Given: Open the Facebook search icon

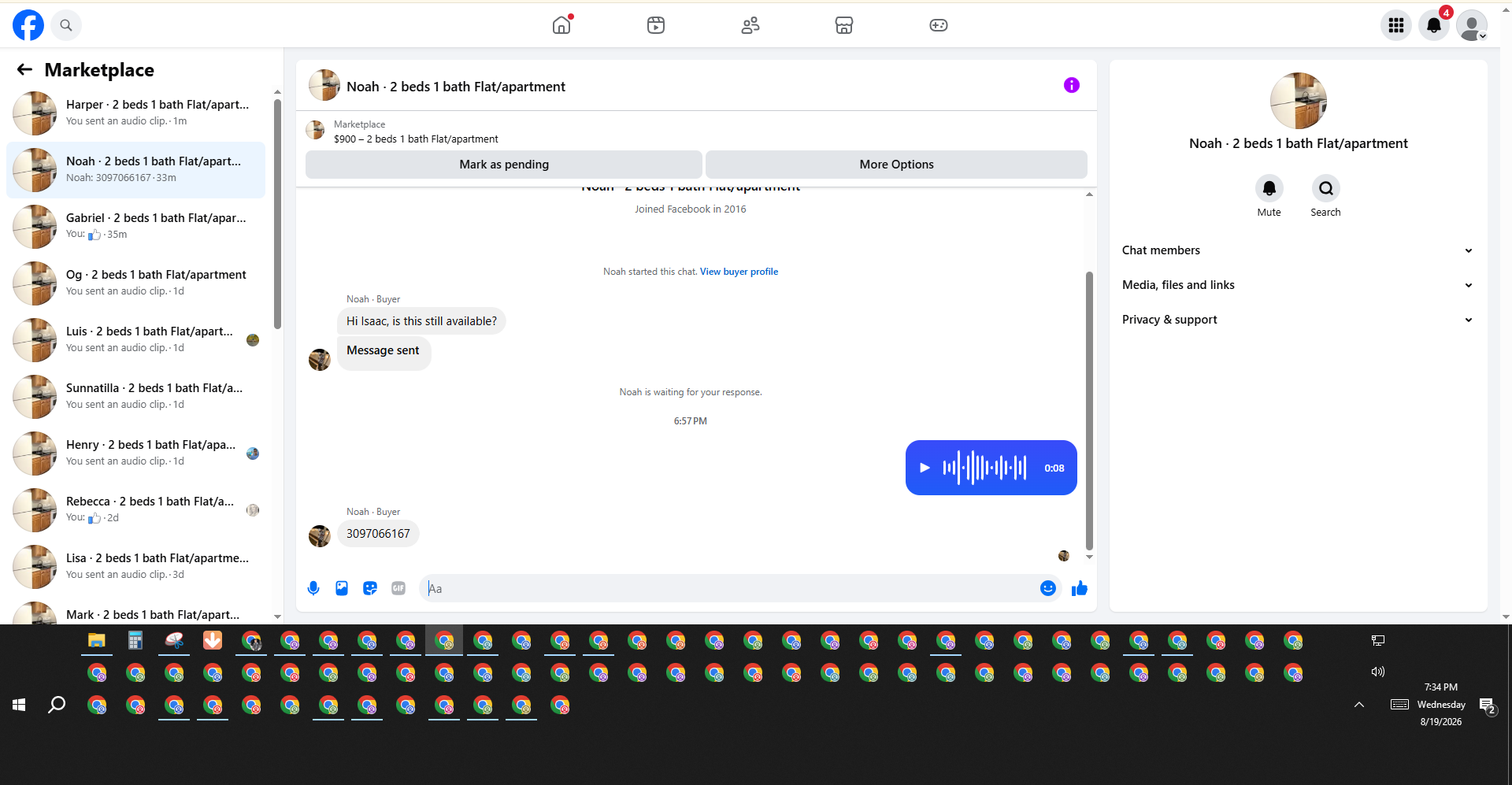Looking at the screenshot, I should pyautogui.click(x=66, y=25).
